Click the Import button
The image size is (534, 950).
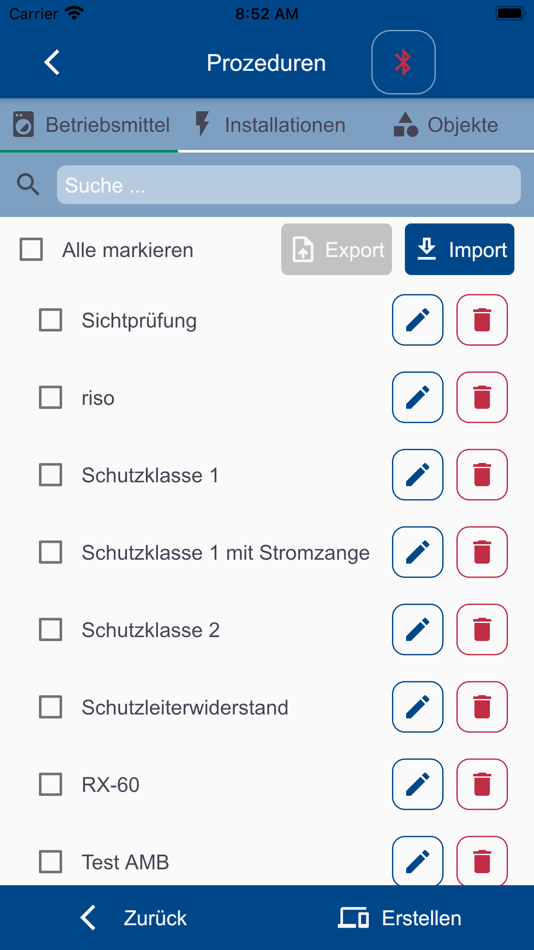click(459, 249)
